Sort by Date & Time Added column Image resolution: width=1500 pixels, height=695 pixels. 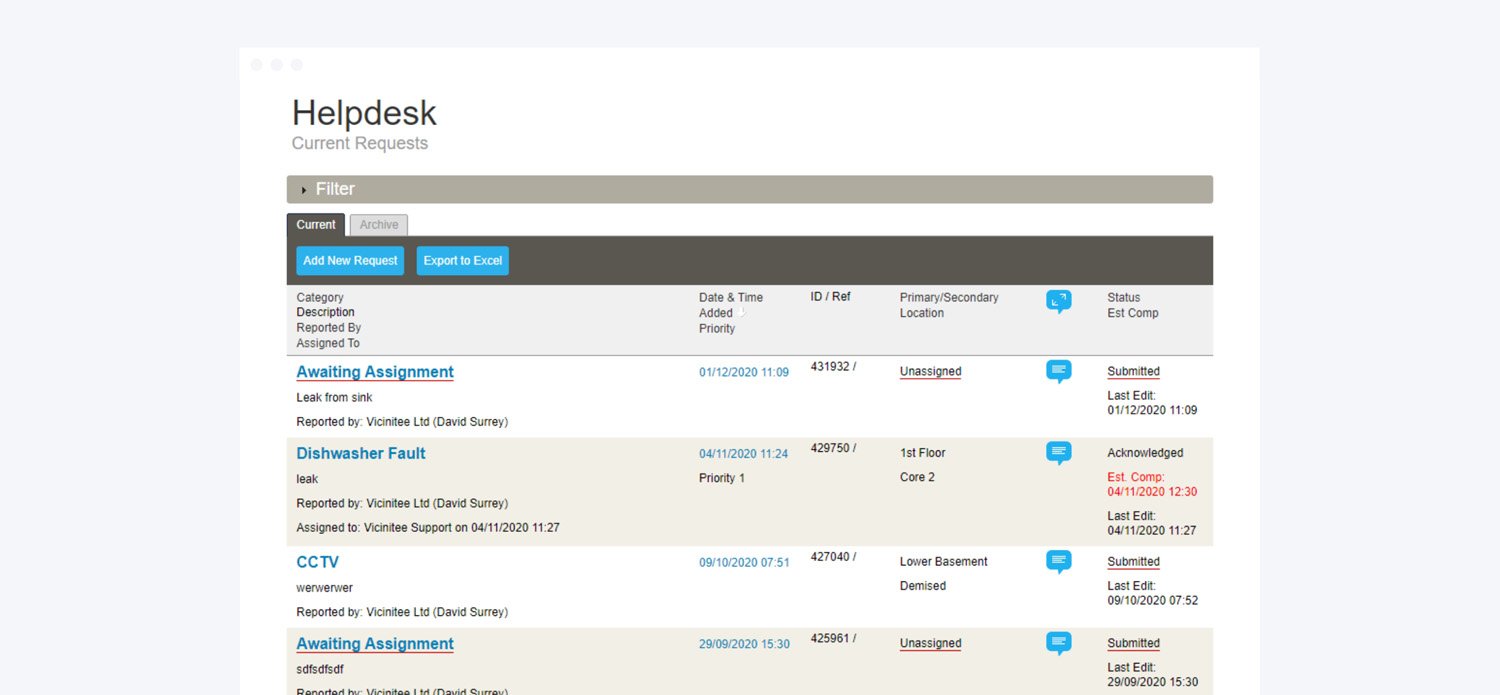[x=730, y=305]
